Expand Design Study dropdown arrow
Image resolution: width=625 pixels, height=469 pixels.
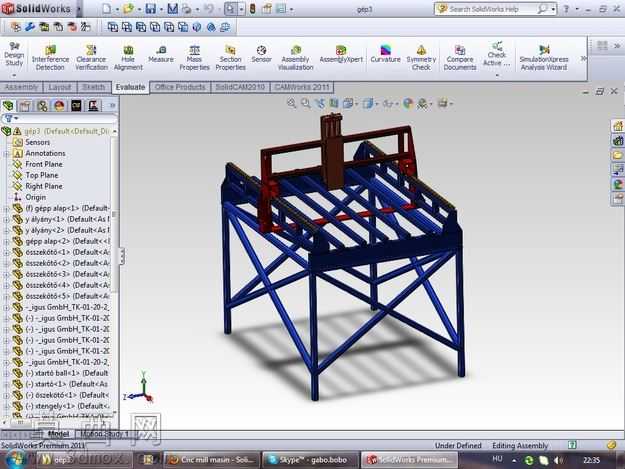[14, 75]
